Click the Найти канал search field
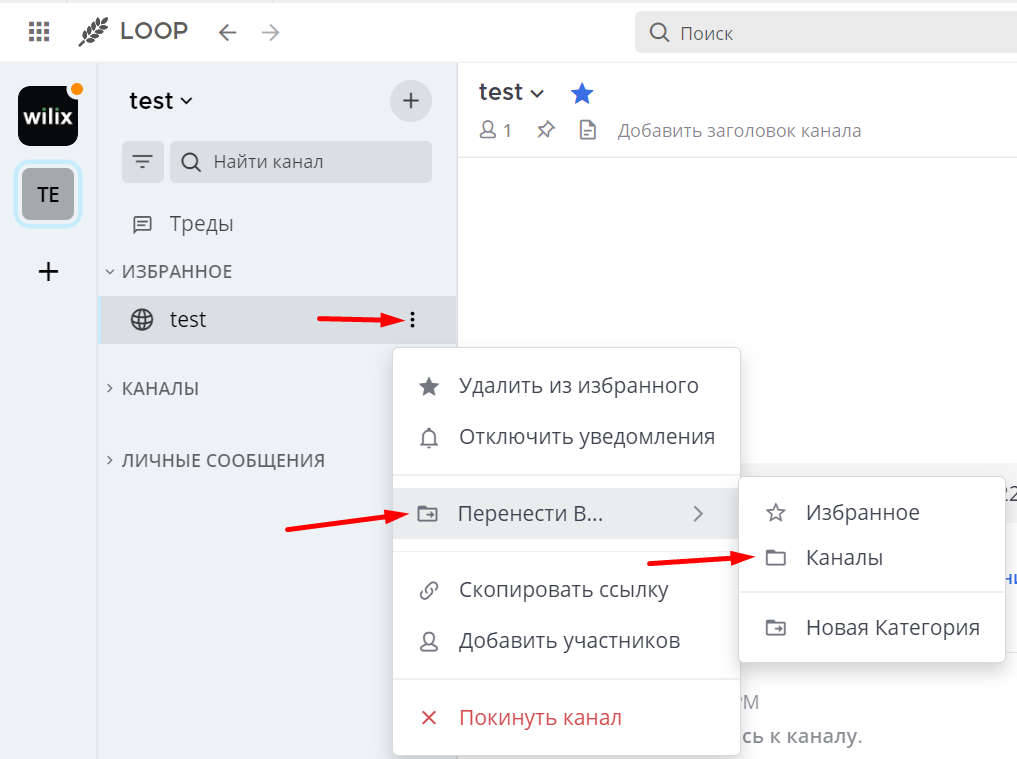1017x759 pixels. pyautogui.click(x=300, y=161)
